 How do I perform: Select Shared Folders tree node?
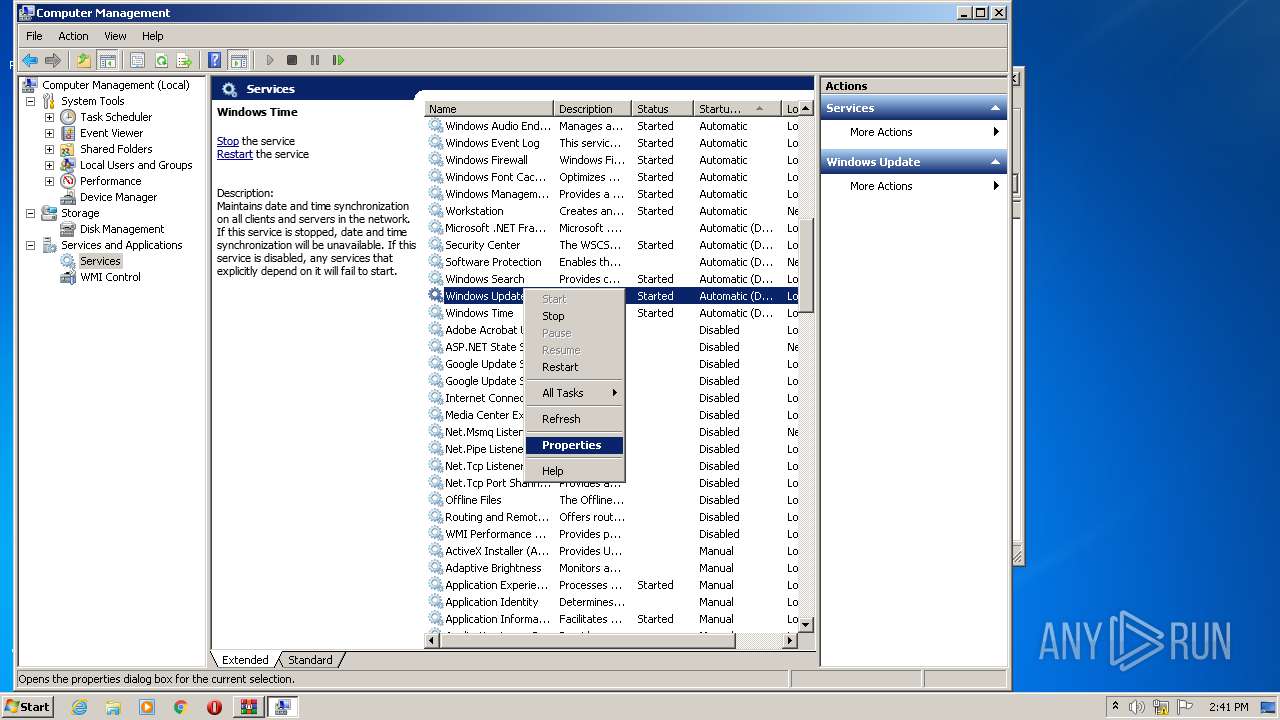click(x=116, y=149)
